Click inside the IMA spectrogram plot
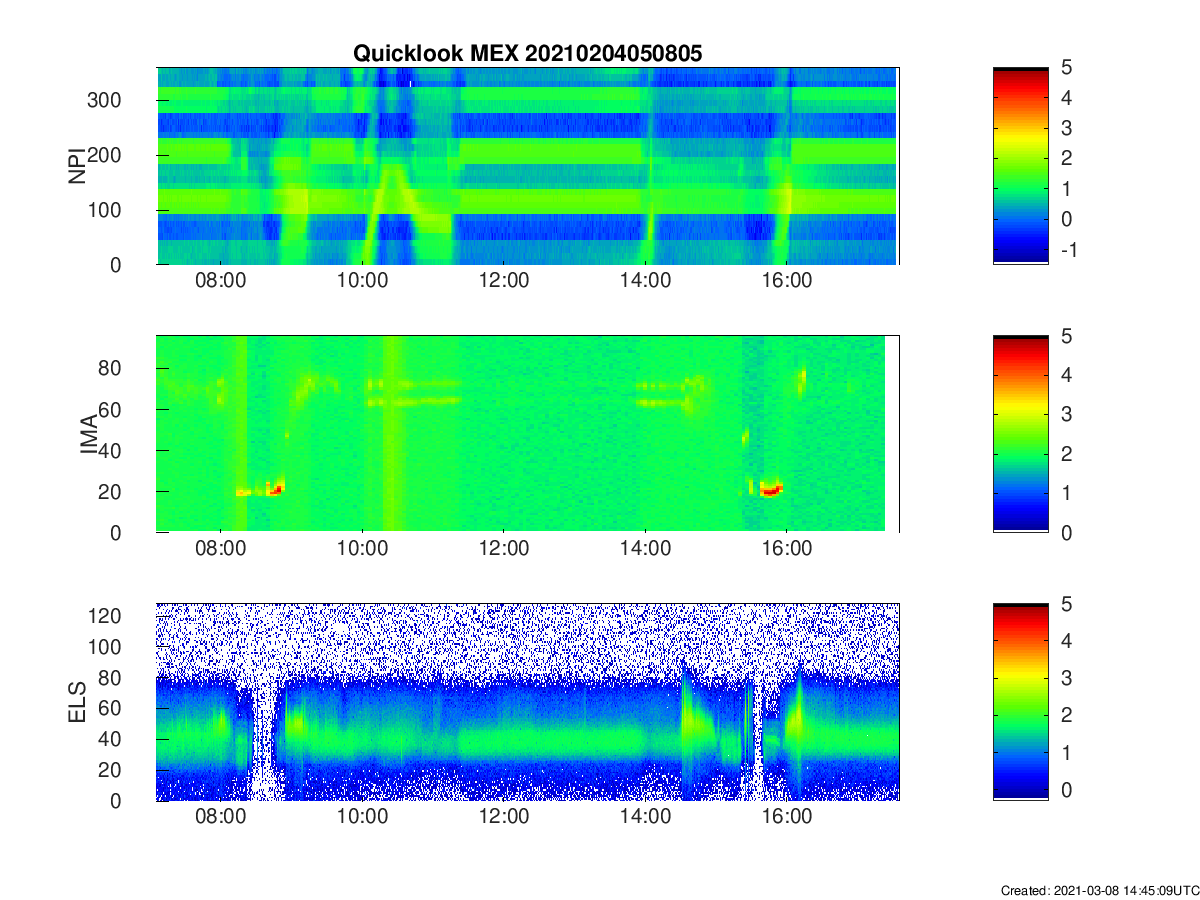Screen dimensions: 1200x900 527,434
